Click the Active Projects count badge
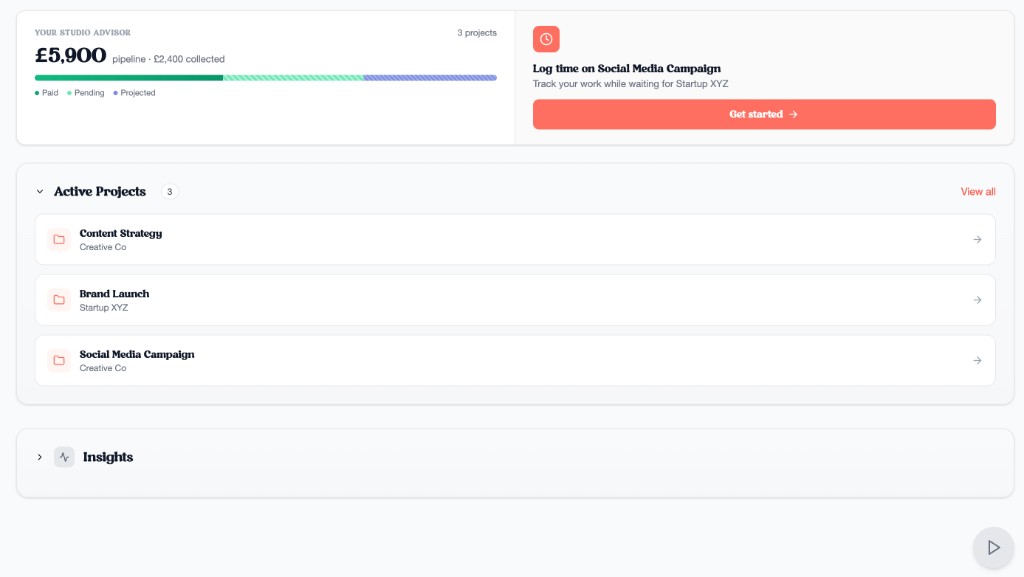The width and height of the screenshot is (1024, 577). pyautogui.click(x=170, y=192)
